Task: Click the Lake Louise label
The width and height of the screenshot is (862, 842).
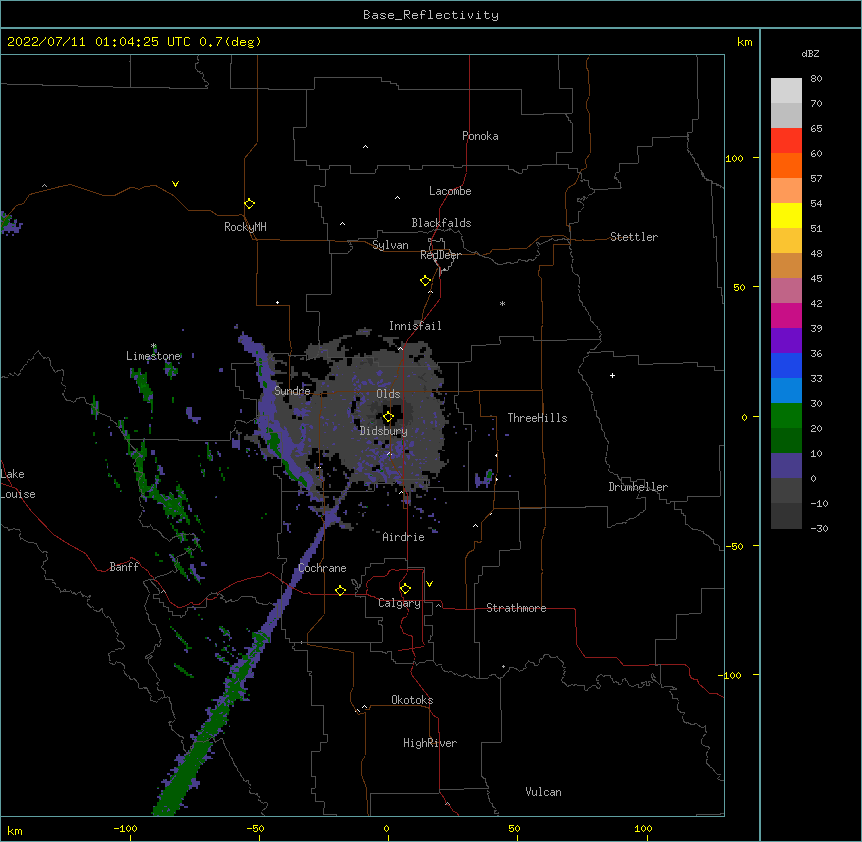Action: click(18, 484)
